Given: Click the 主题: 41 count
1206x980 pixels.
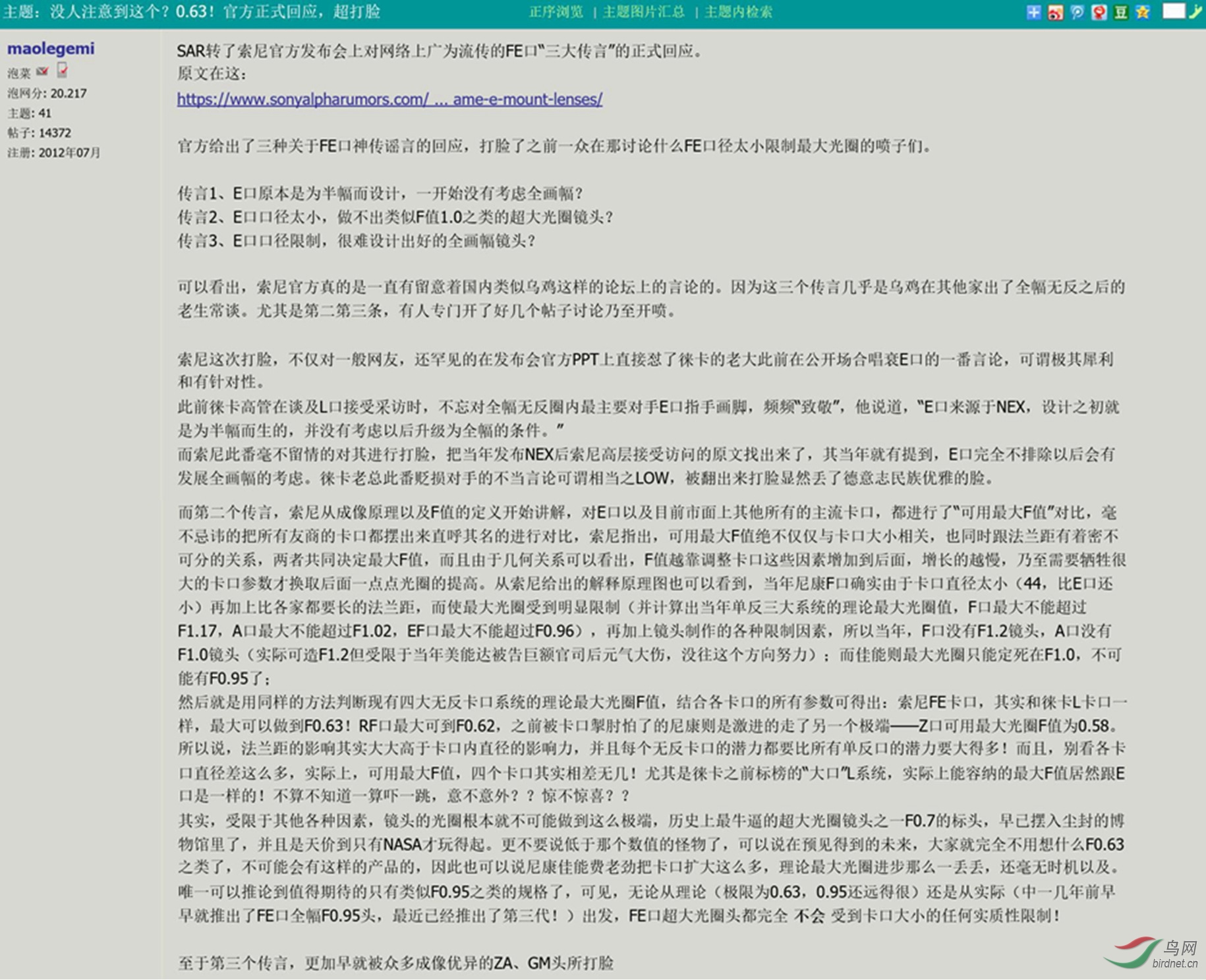Looking at the screenshot, I should coord(29,113).
